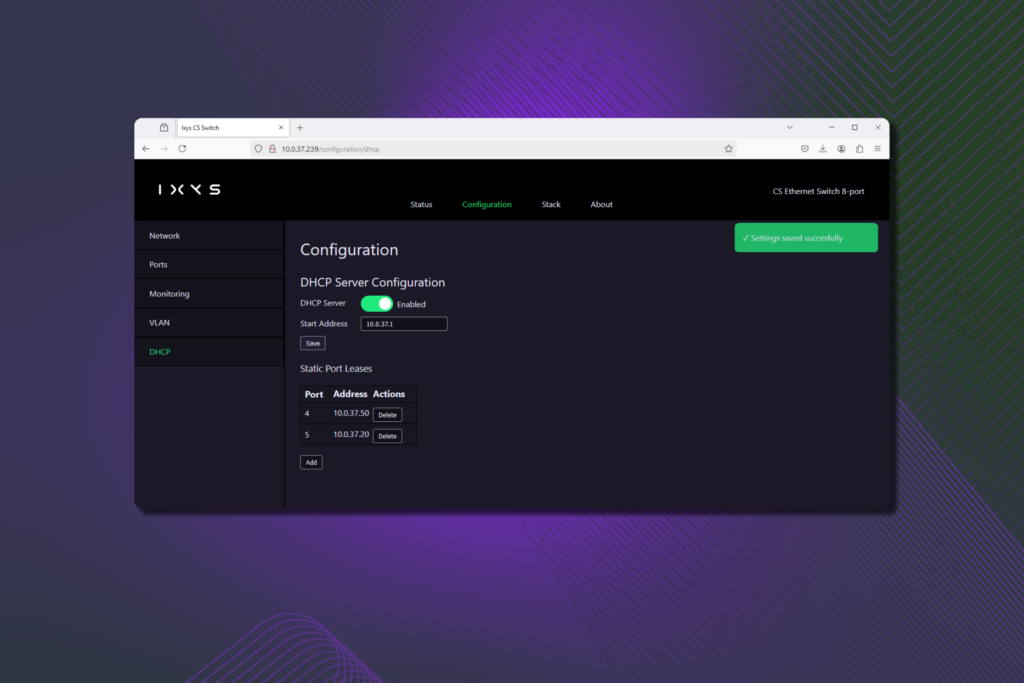Reload the page with the refresh icon
The width and height of the screenshot is (1024, 683).
click(182, 149)
